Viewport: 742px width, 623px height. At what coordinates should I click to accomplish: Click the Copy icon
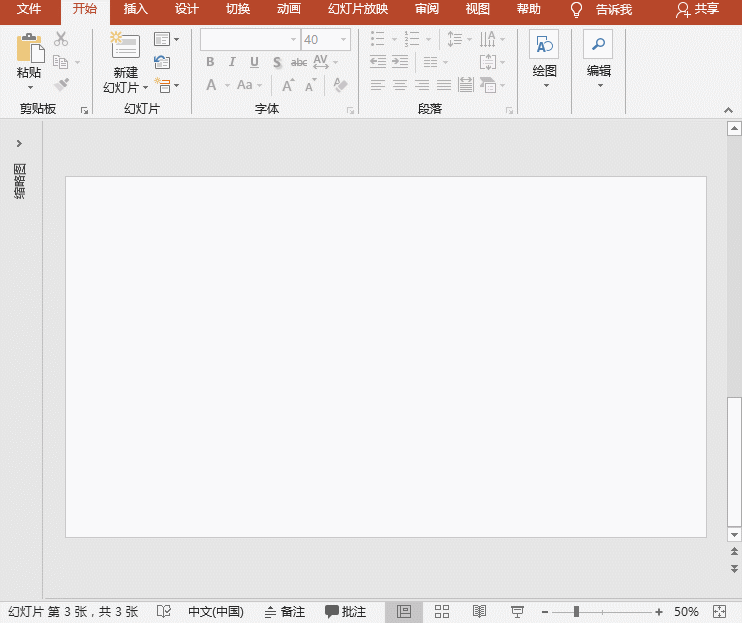coord(61,62)
